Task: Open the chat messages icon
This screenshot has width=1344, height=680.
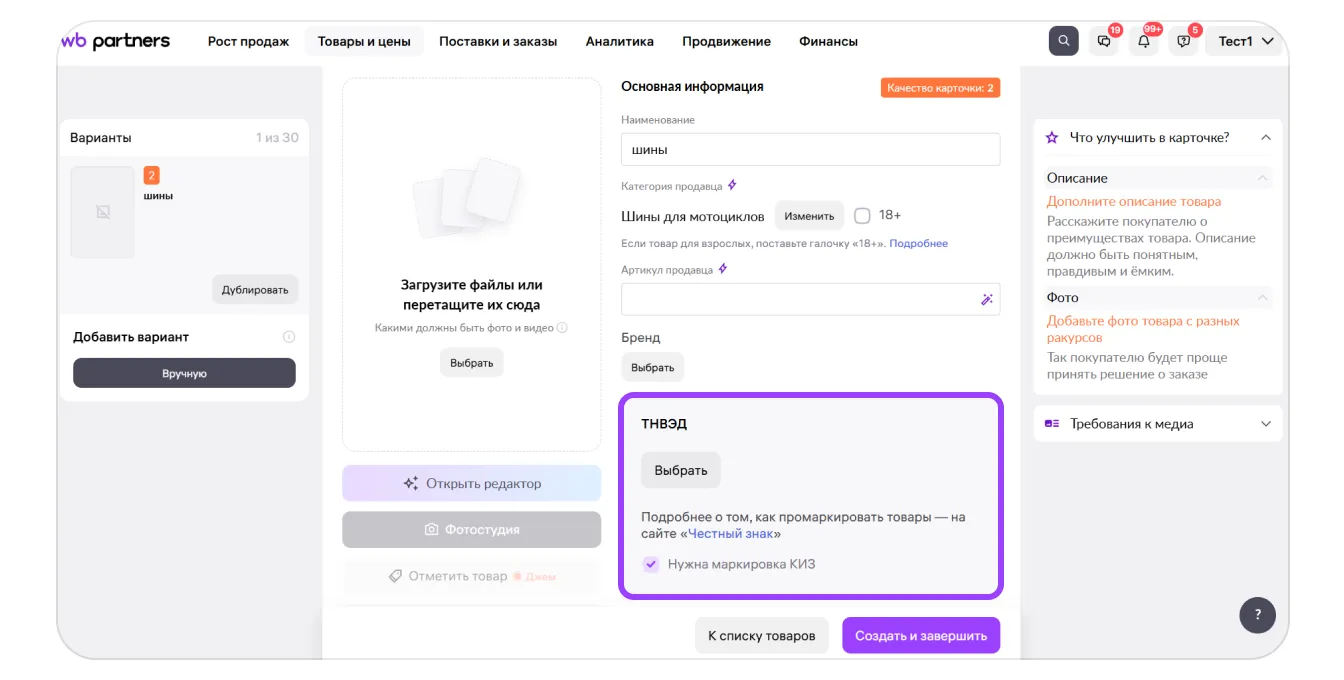Action: 1104,41
